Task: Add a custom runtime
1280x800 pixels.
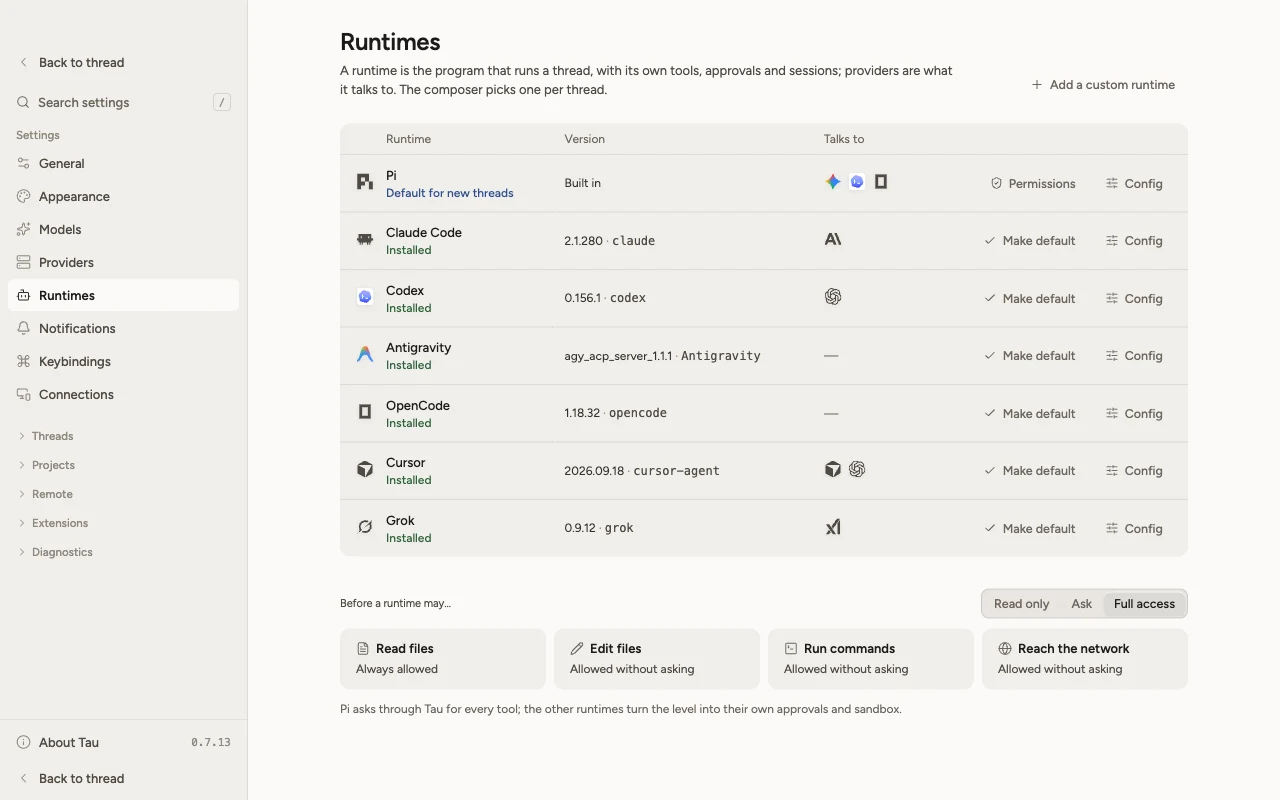Action: coord(1103,85)
